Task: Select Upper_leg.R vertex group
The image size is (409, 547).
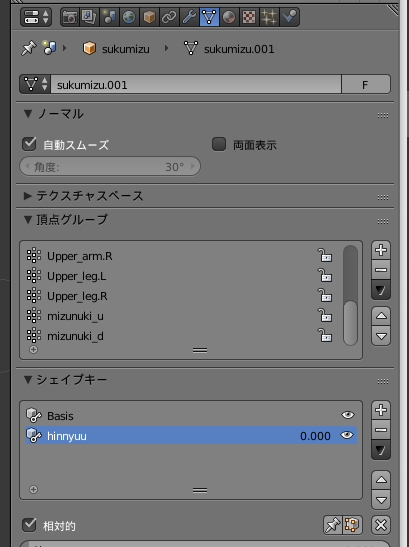Action: [170, 296]
